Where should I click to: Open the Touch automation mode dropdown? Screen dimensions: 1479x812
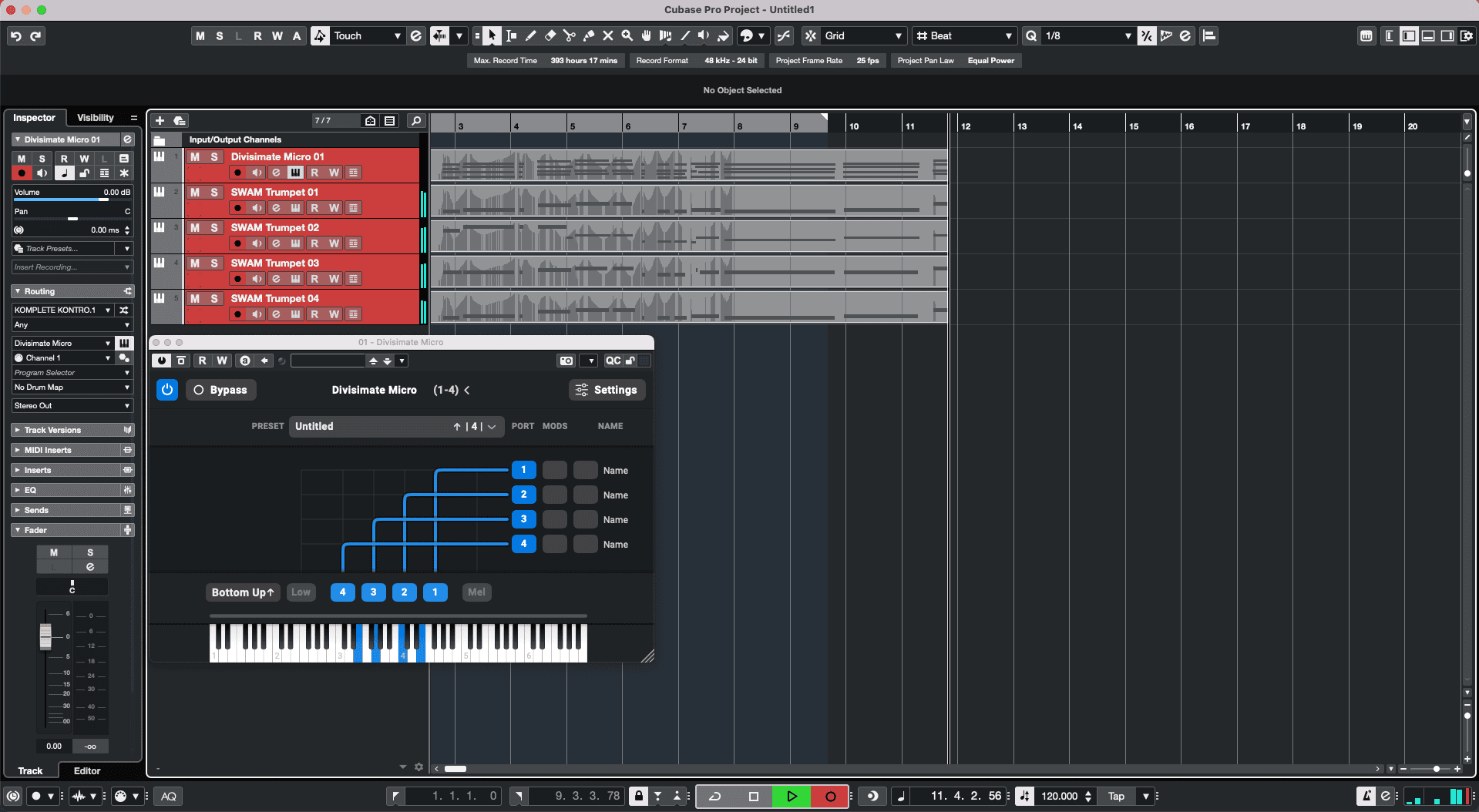pos(368,35)
